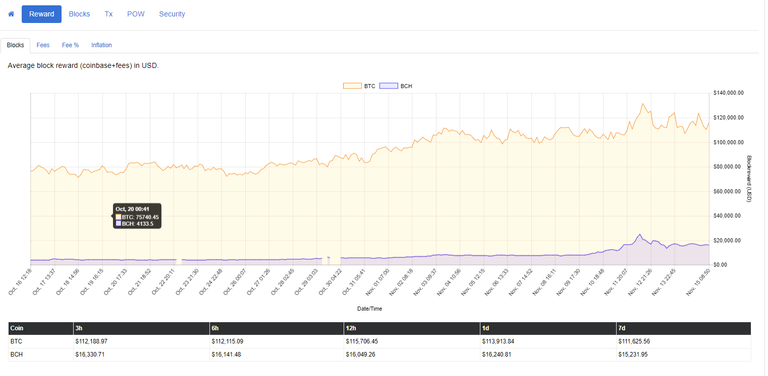Click the BTC 7d value $111,625.56
The width and height of the screenshot is (768, 376).
coord(634,341)
